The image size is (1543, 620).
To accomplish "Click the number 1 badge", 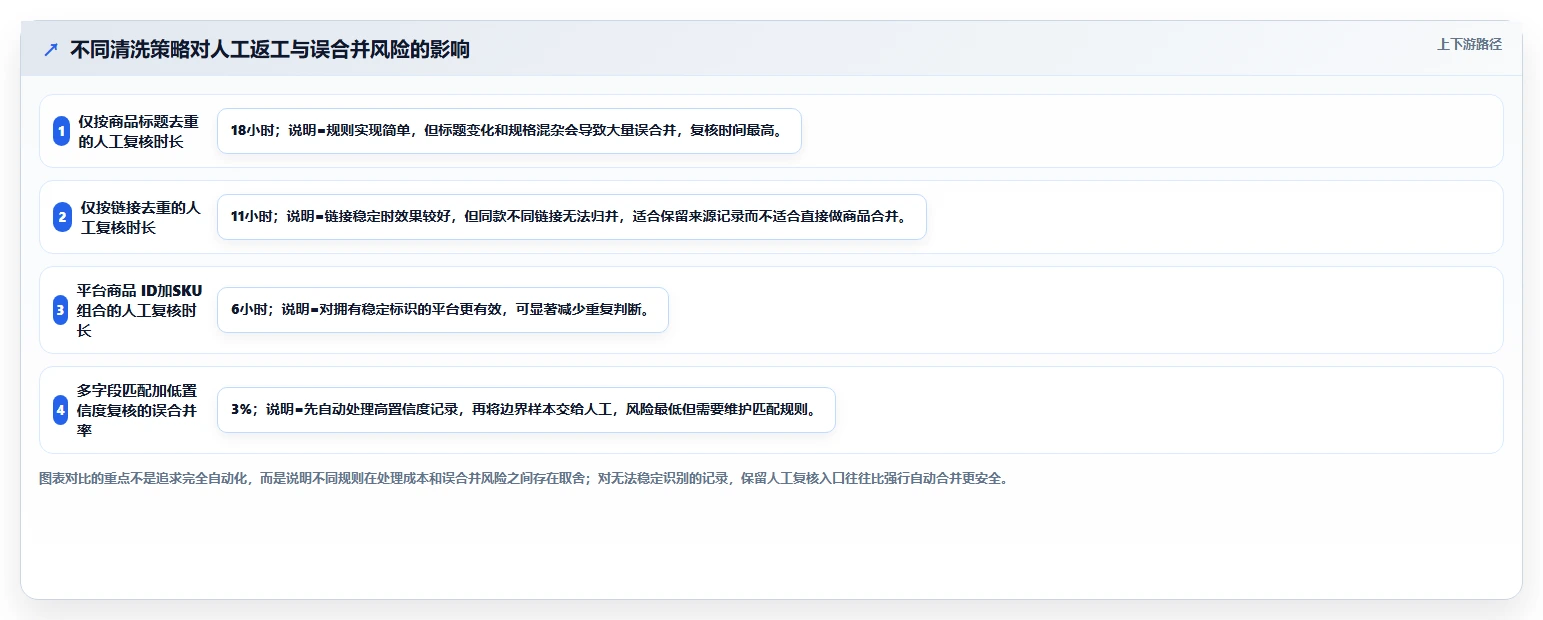I will (61, 131).
